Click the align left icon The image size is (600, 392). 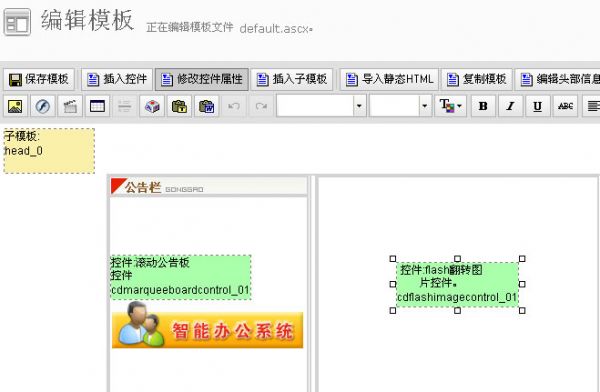(592, 106)
